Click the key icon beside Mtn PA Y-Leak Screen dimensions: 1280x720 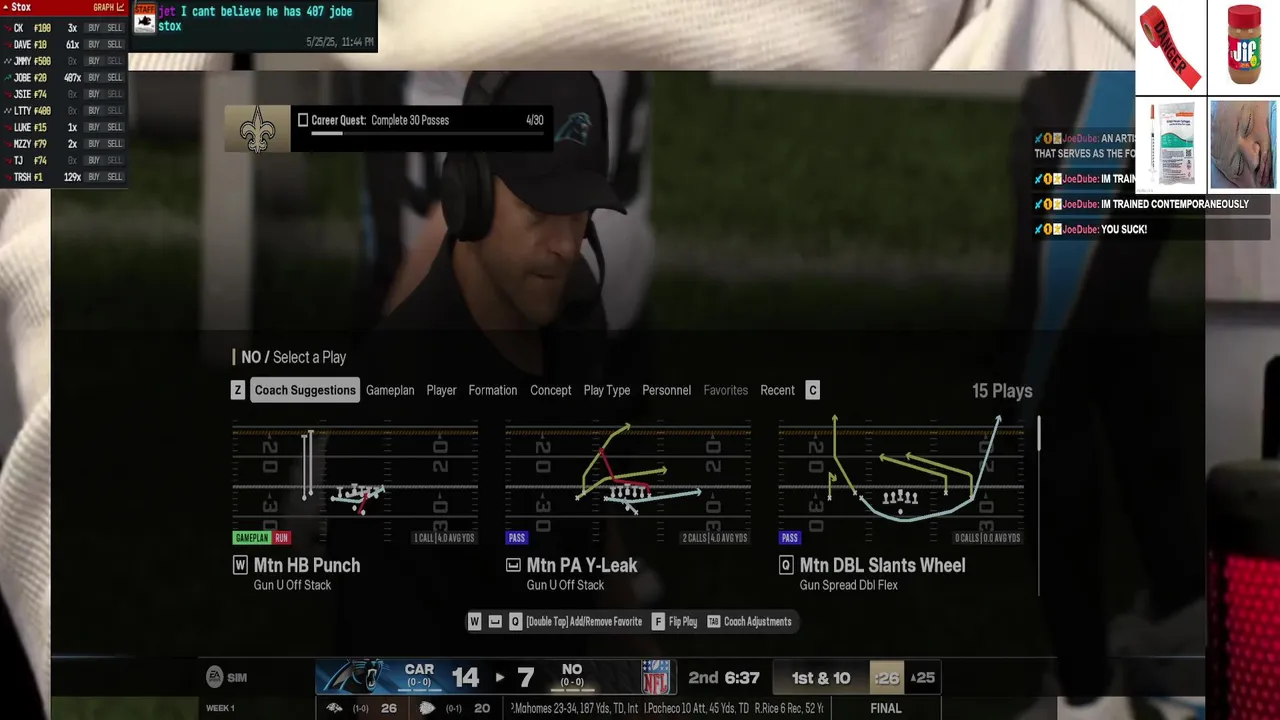(513, 565)
